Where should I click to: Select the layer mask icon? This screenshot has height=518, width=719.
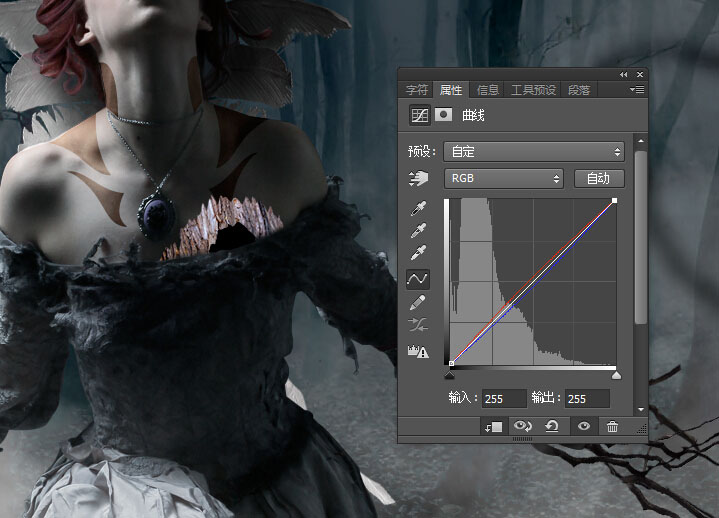tap(443, 115)
